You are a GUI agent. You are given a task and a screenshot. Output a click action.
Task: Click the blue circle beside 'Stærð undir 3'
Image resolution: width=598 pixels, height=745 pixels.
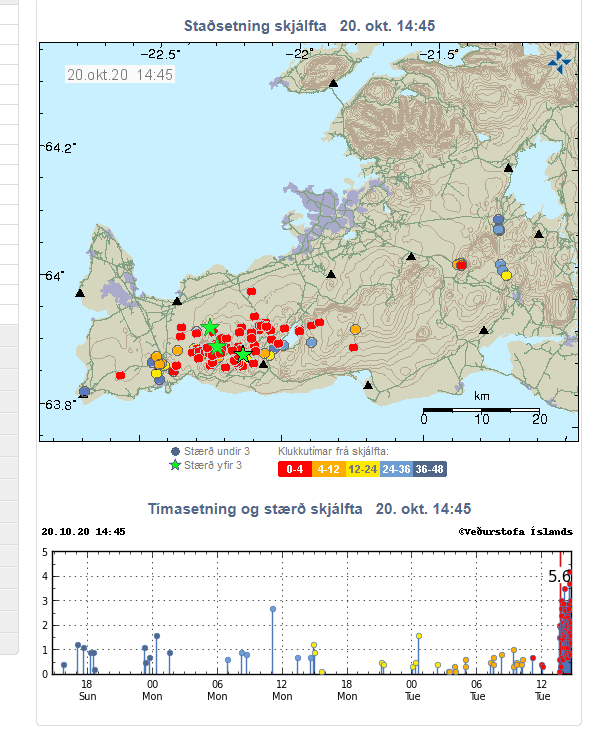coord(175,452)
